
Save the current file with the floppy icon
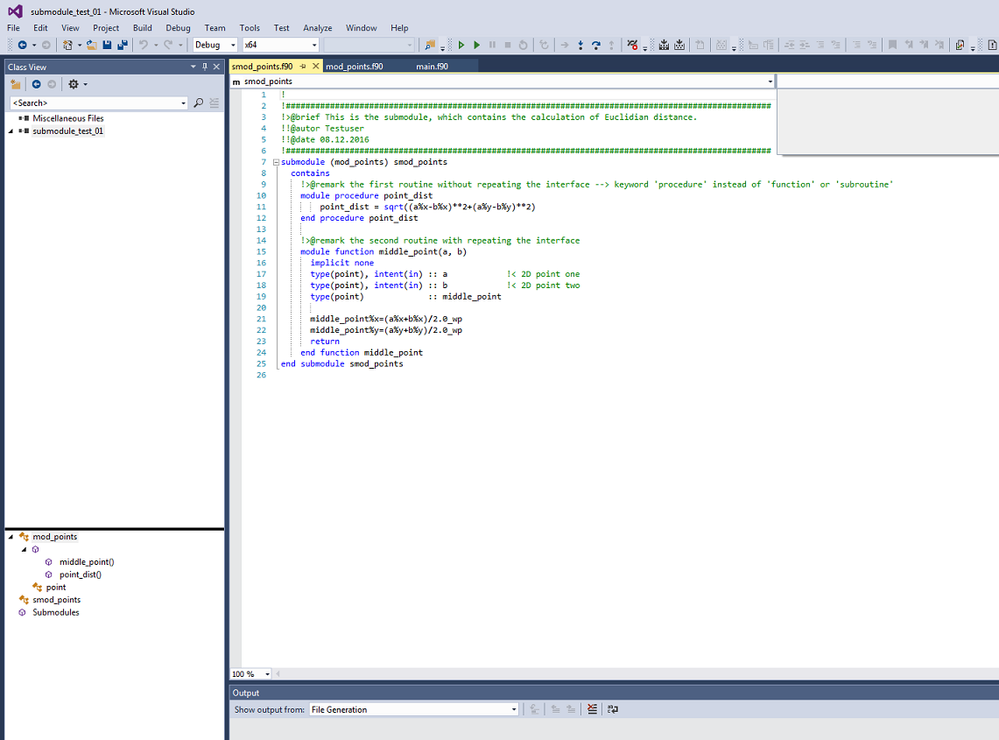pyautogui.click(x=107, y=45)
